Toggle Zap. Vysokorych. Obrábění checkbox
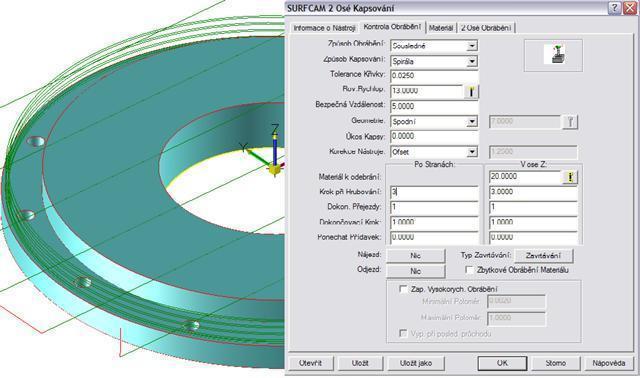The height and width of the screenshot is (378, 640). [x=403, y=289]
